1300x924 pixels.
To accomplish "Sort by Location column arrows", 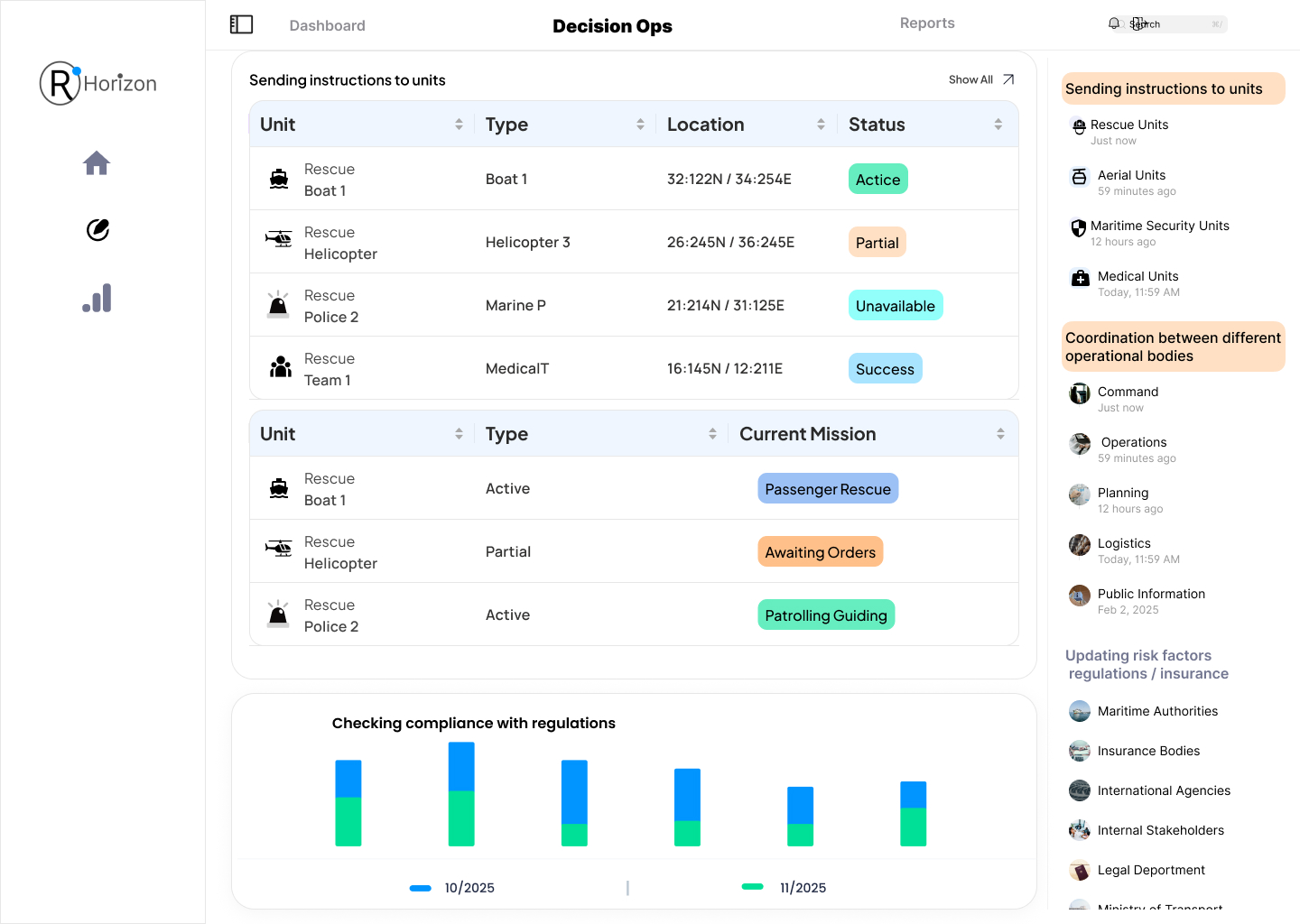I will [821, 125].
